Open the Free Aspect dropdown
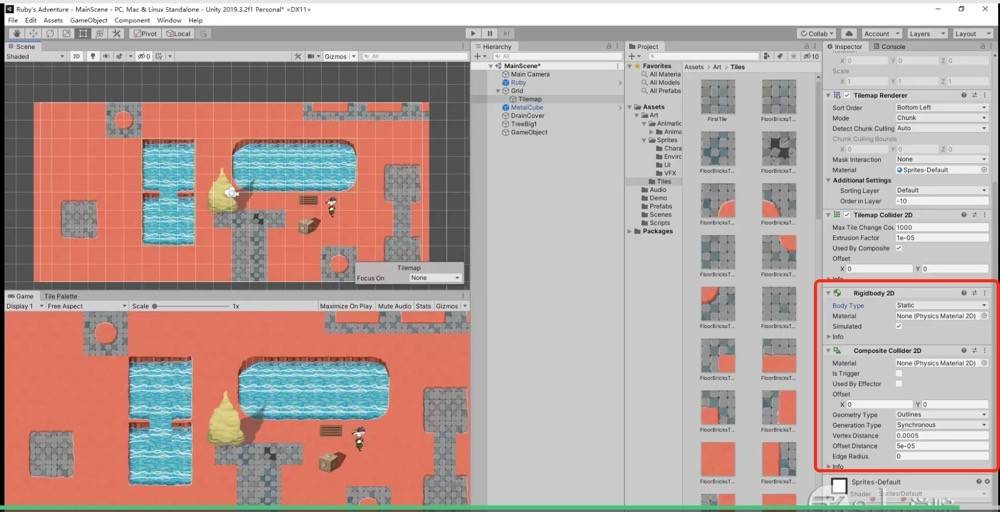This screenshot has height=512, width=1000. click(x=87, y=306)
